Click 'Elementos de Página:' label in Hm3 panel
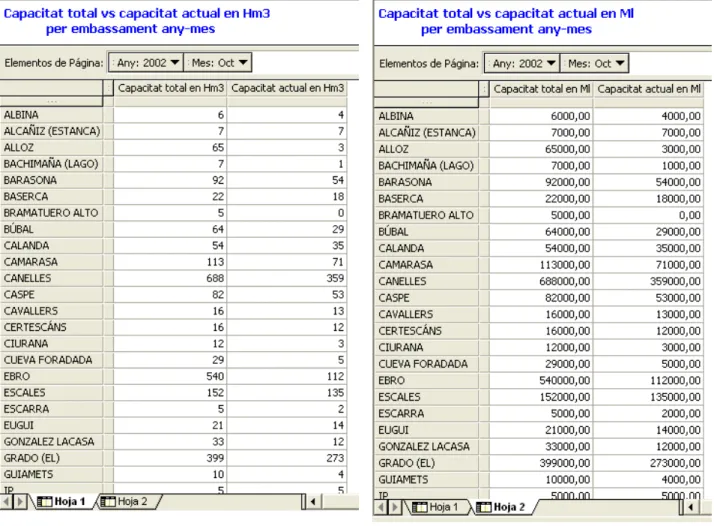The image size is (714, 526). [x=54, y=63]
